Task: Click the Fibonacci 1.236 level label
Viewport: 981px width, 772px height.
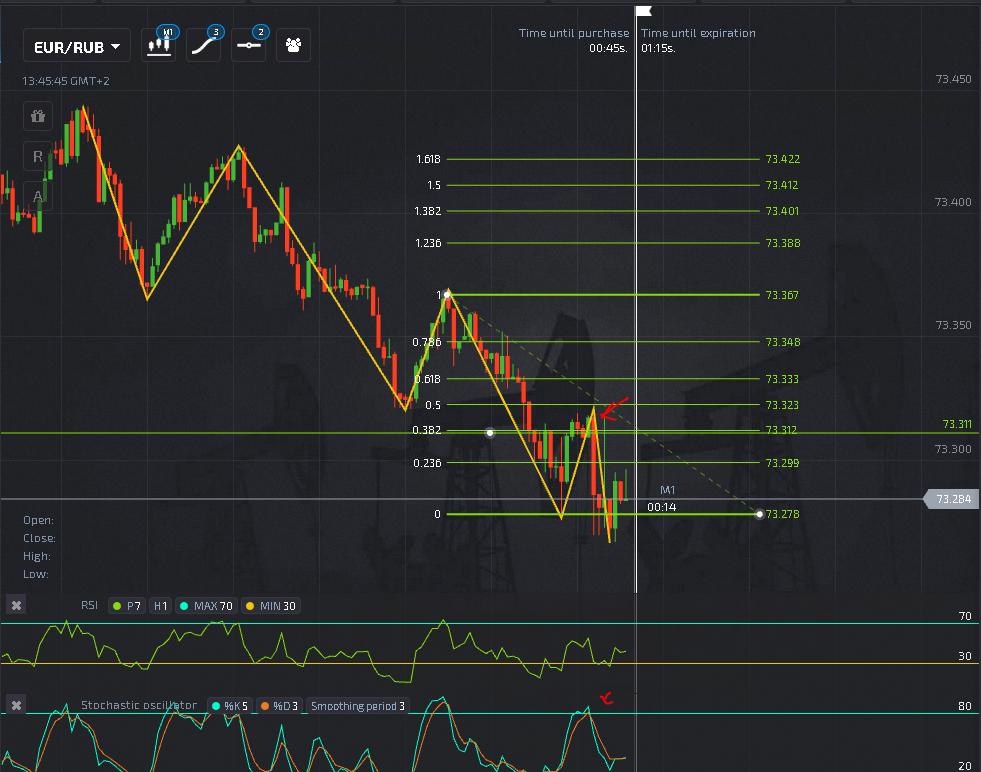Action: tap(429, 243)
